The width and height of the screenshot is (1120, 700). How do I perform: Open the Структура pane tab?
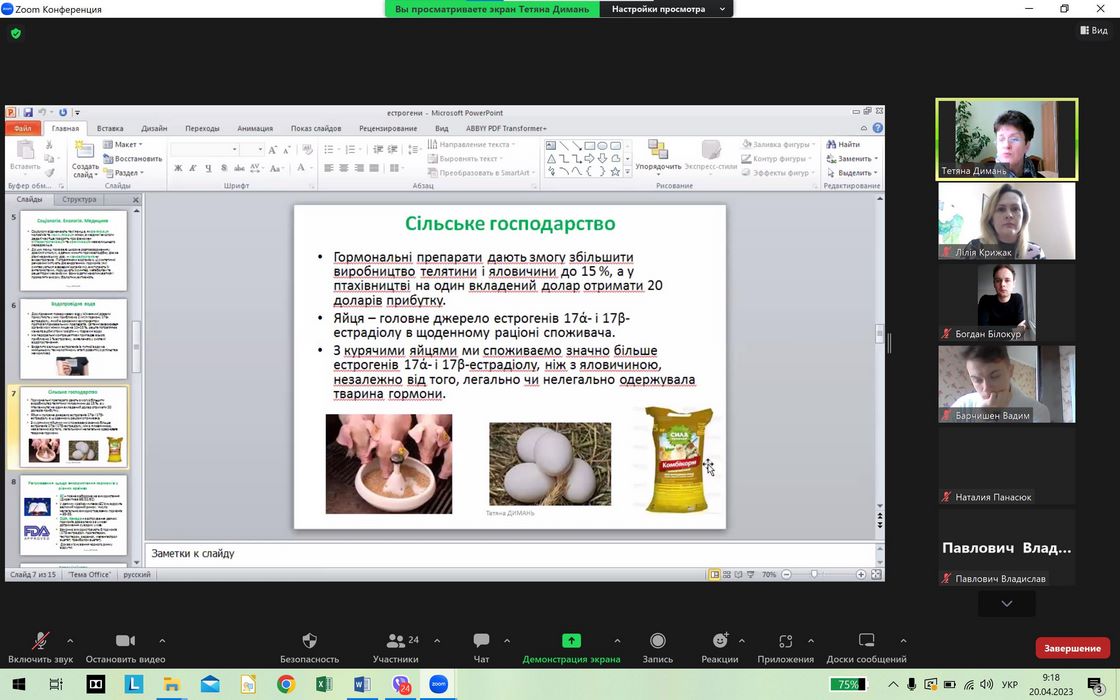(x=79, y=199)
